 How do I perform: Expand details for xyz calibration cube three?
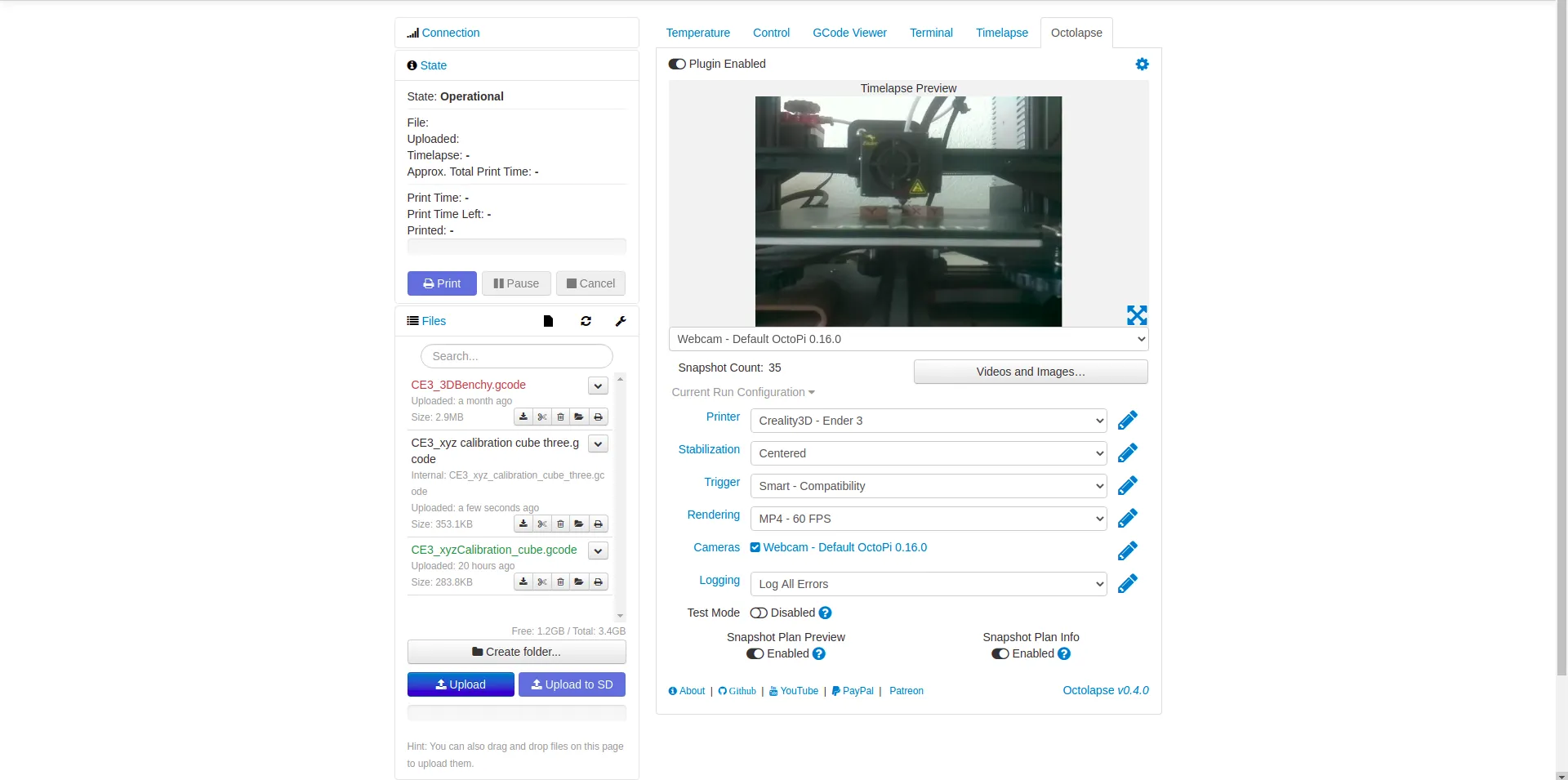pyautogui.click(x=598, y=443)
